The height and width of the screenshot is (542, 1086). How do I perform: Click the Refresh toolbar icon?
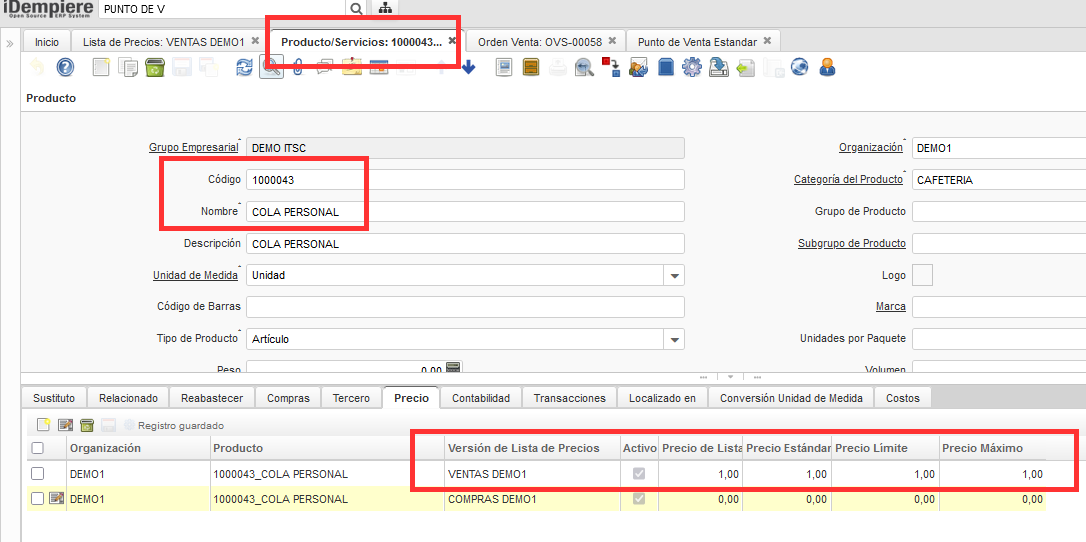[x=244, y=68]
